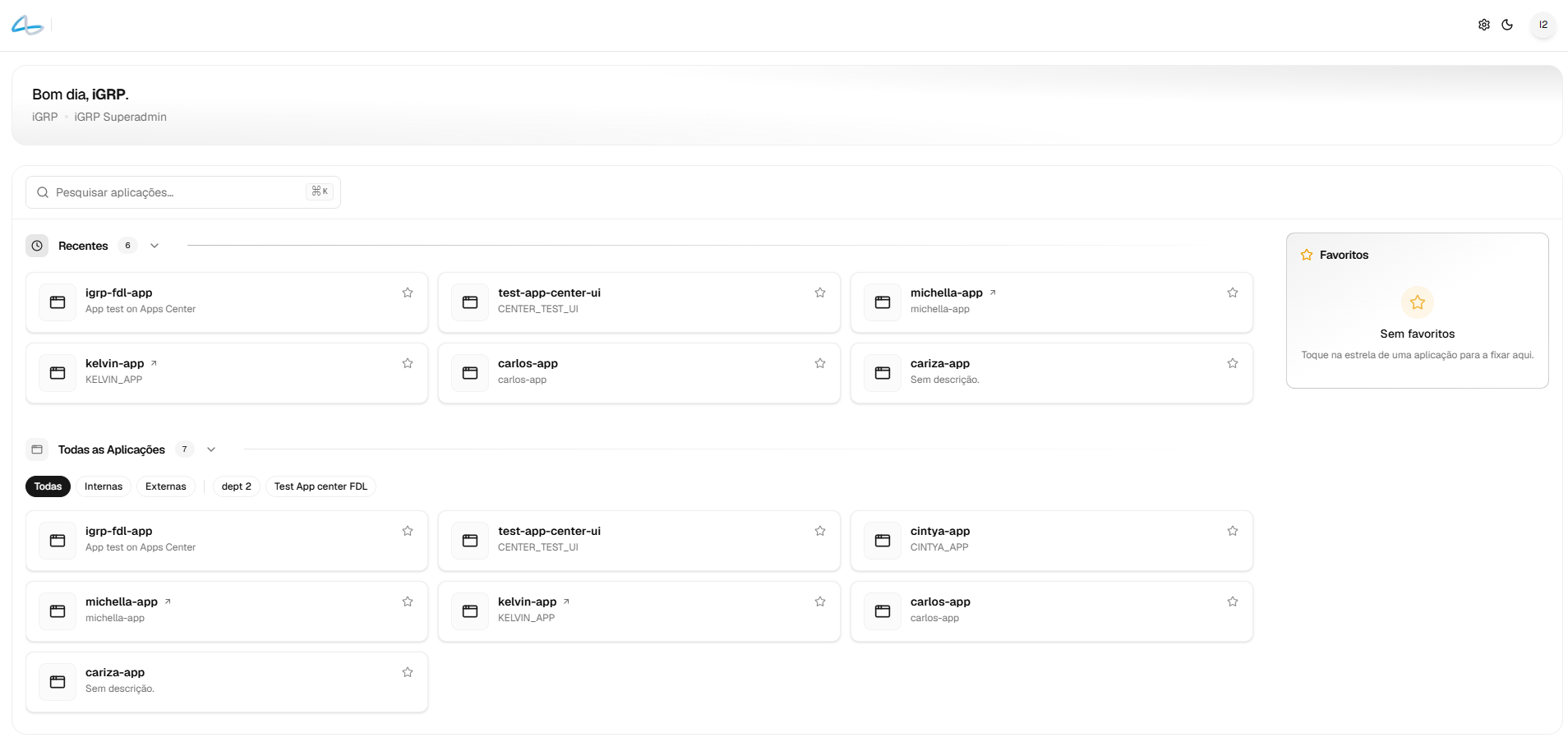Viewport: 1568px width, 742px height.
Task: Click the Todas as Aplicações section icon
Action: 37,449
